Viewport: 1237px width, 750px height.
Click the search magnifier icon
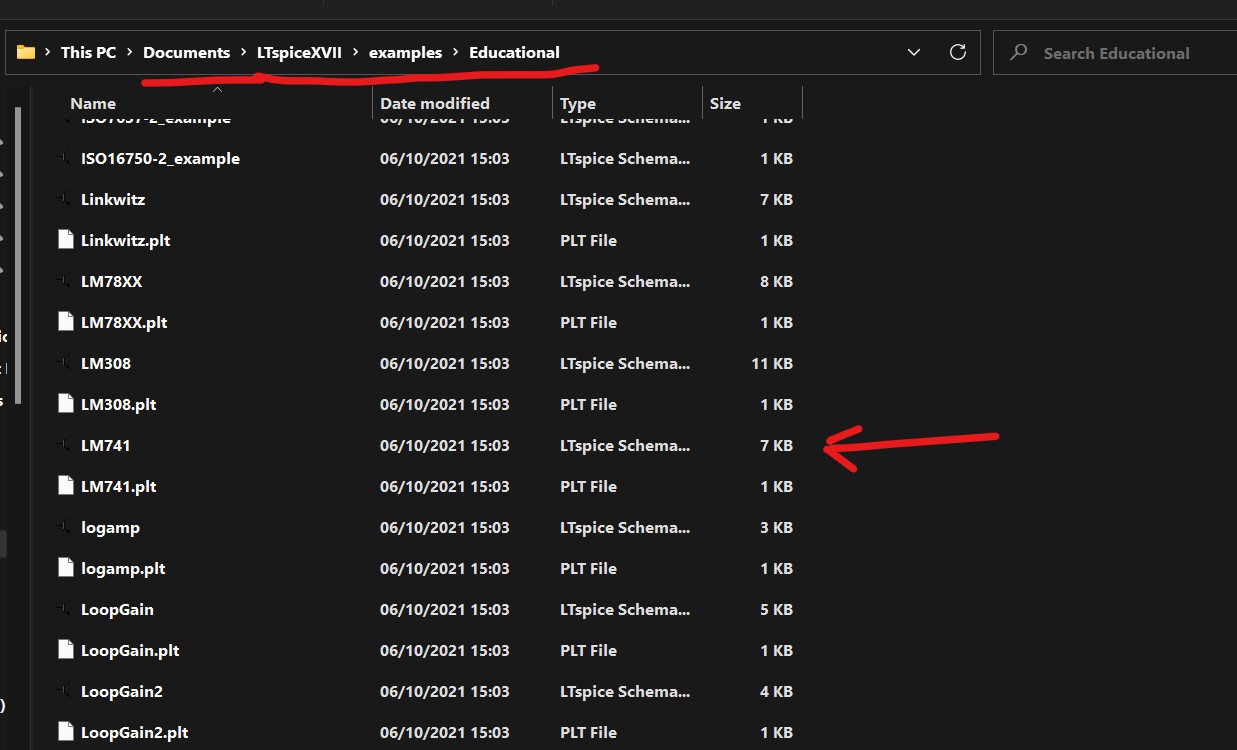pos(1018,53)
